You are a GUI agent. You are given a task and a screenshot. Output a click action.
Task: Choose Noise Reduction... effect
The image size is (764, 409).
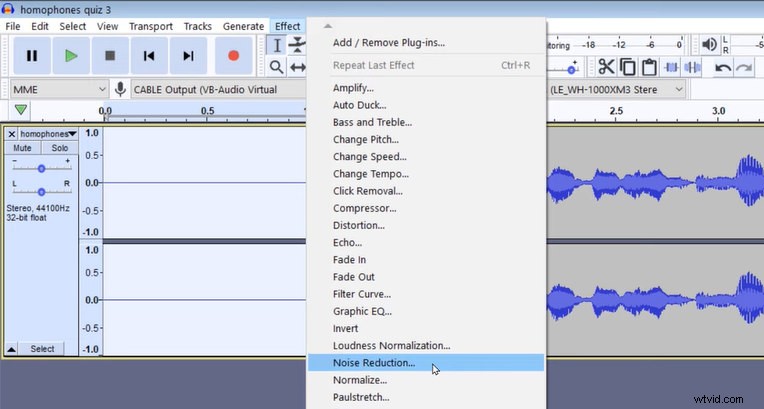[x=426, y=363]
